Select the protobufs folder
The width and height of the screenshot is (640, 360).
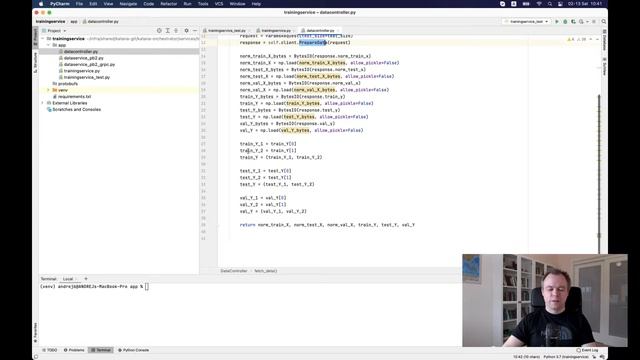tap(68, 84)
